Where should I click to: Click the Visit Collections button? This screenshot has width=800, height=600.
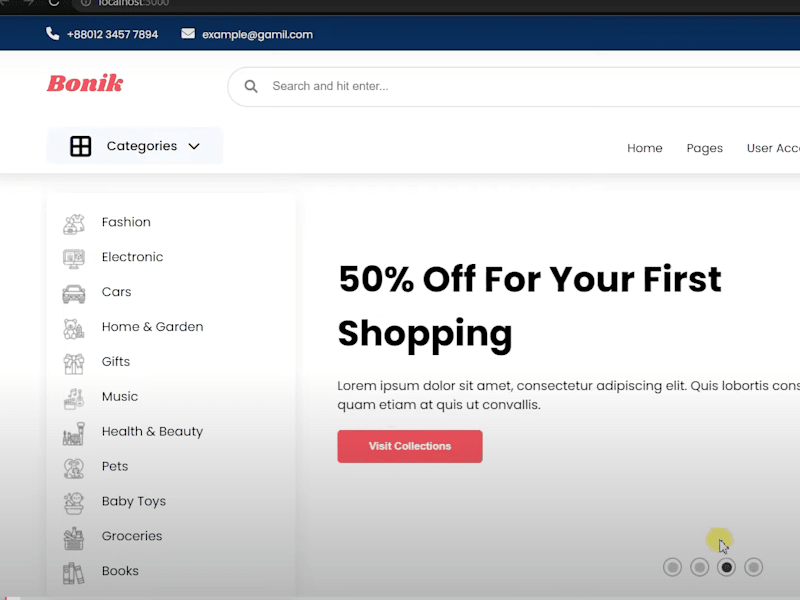click(410, 446)
